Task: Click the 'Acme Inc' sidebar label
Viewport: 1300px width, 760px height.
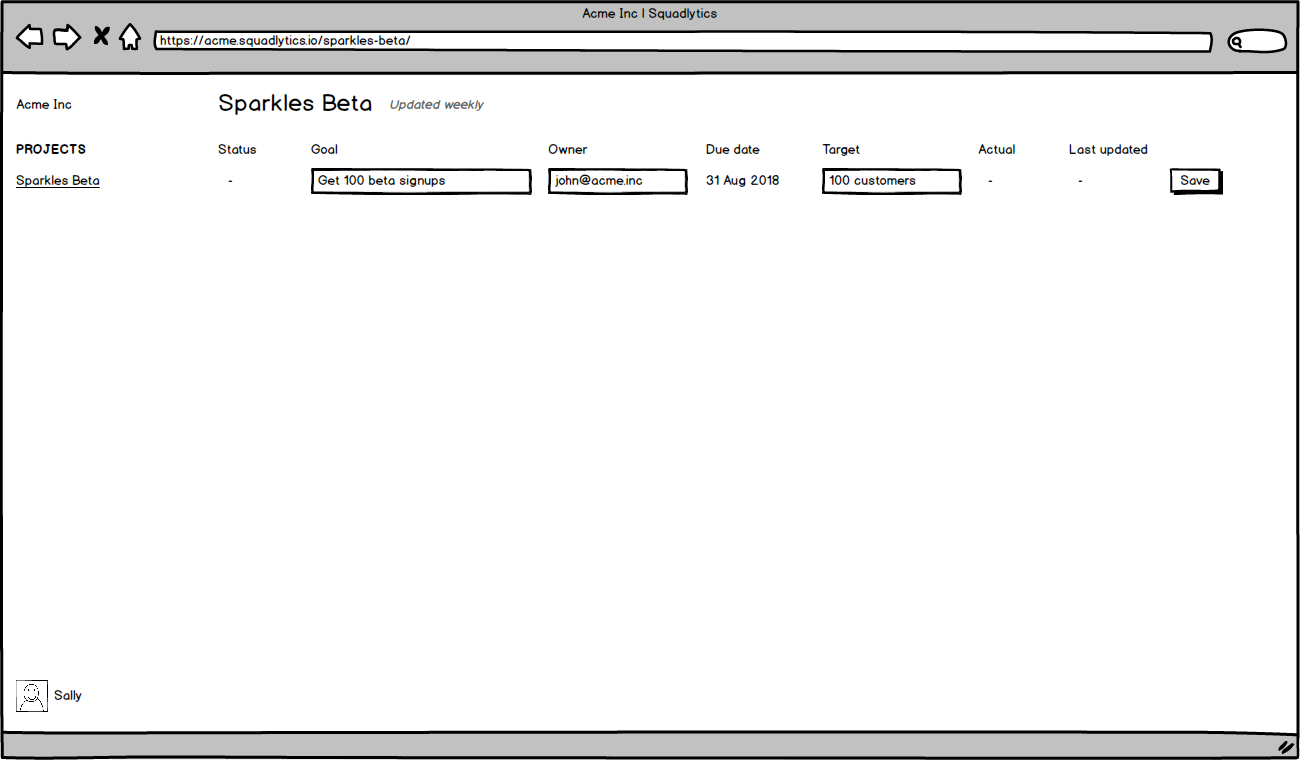Action: point(44,105)
